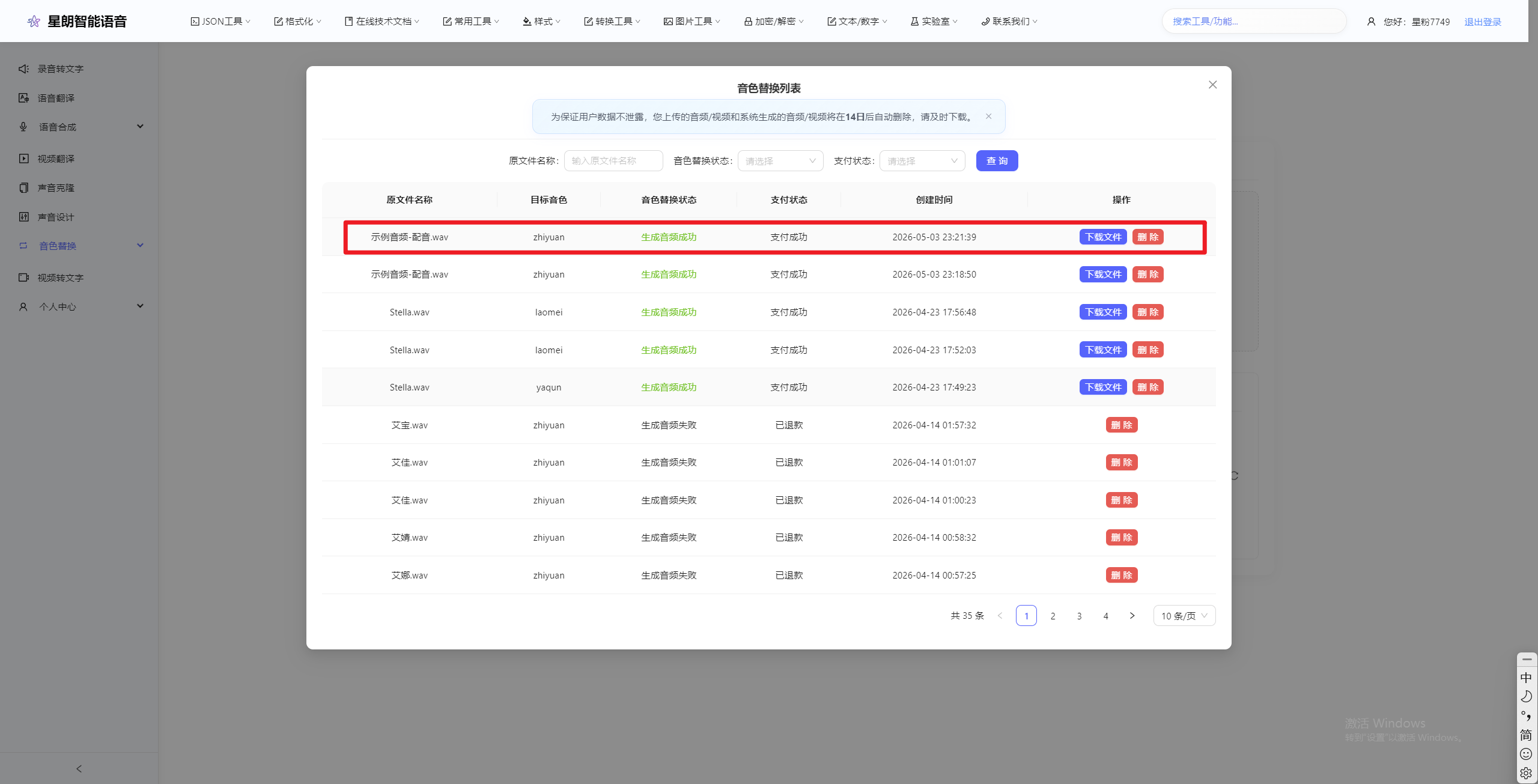Focus the 搜索工具/功能 search box
The image size is (1538, 784).
(x=1254, y=22)
